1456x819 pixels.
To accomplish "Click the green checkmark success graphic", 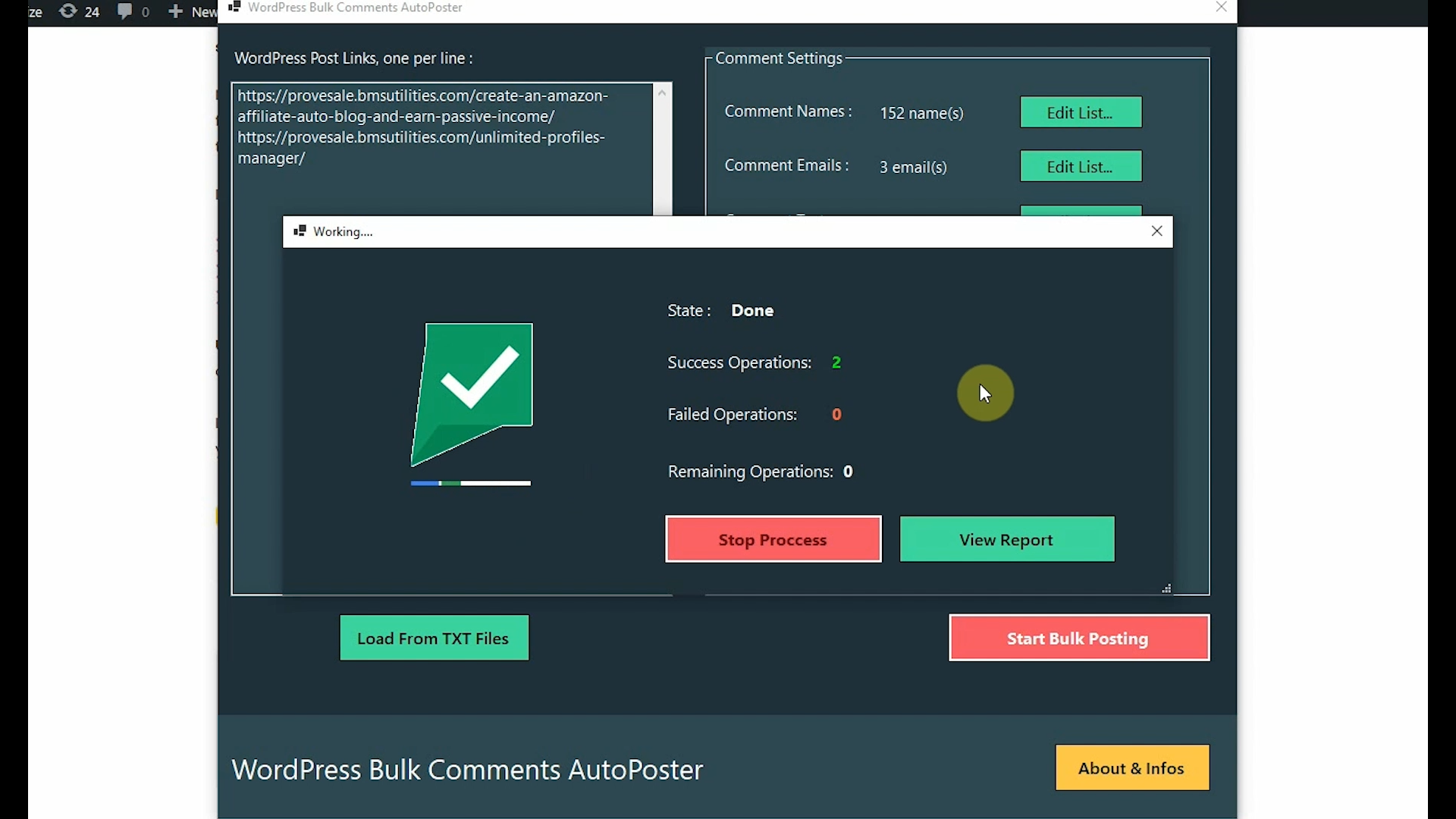I will point(474,391).
